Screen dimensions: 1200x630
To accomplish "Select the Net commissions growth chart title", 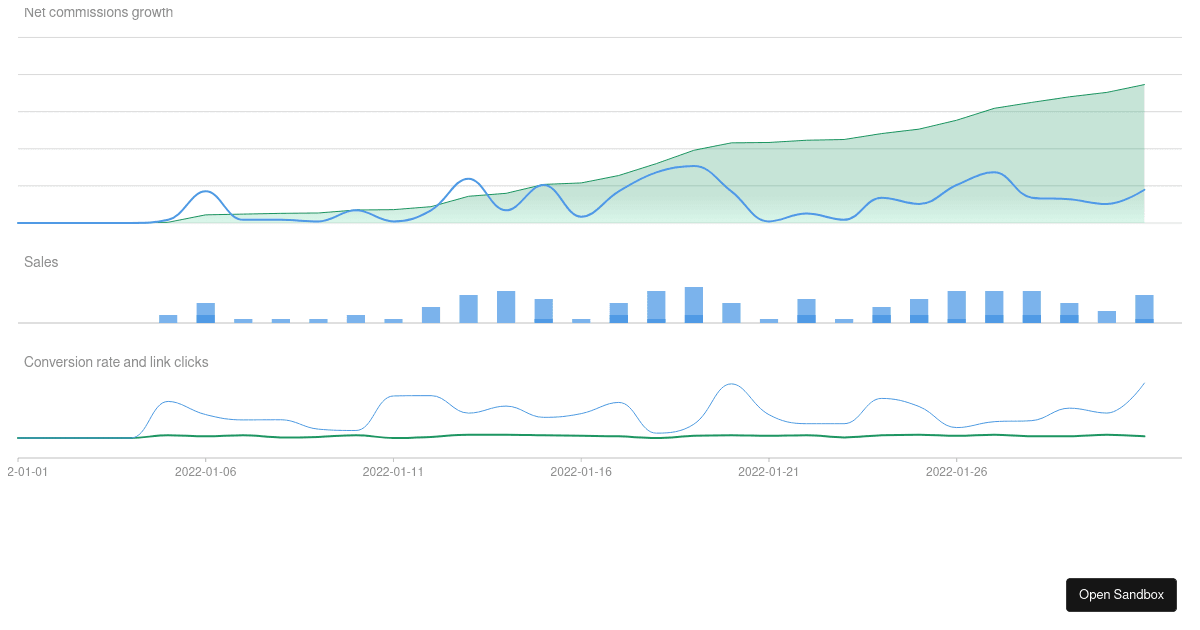I will [x=97, y=12].
